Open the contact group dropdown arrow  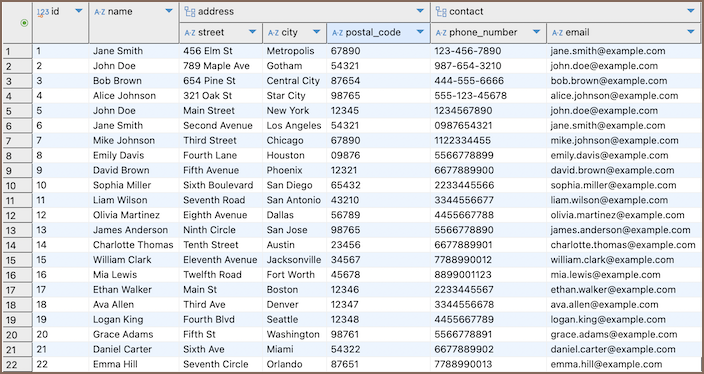tap(691, 11)
